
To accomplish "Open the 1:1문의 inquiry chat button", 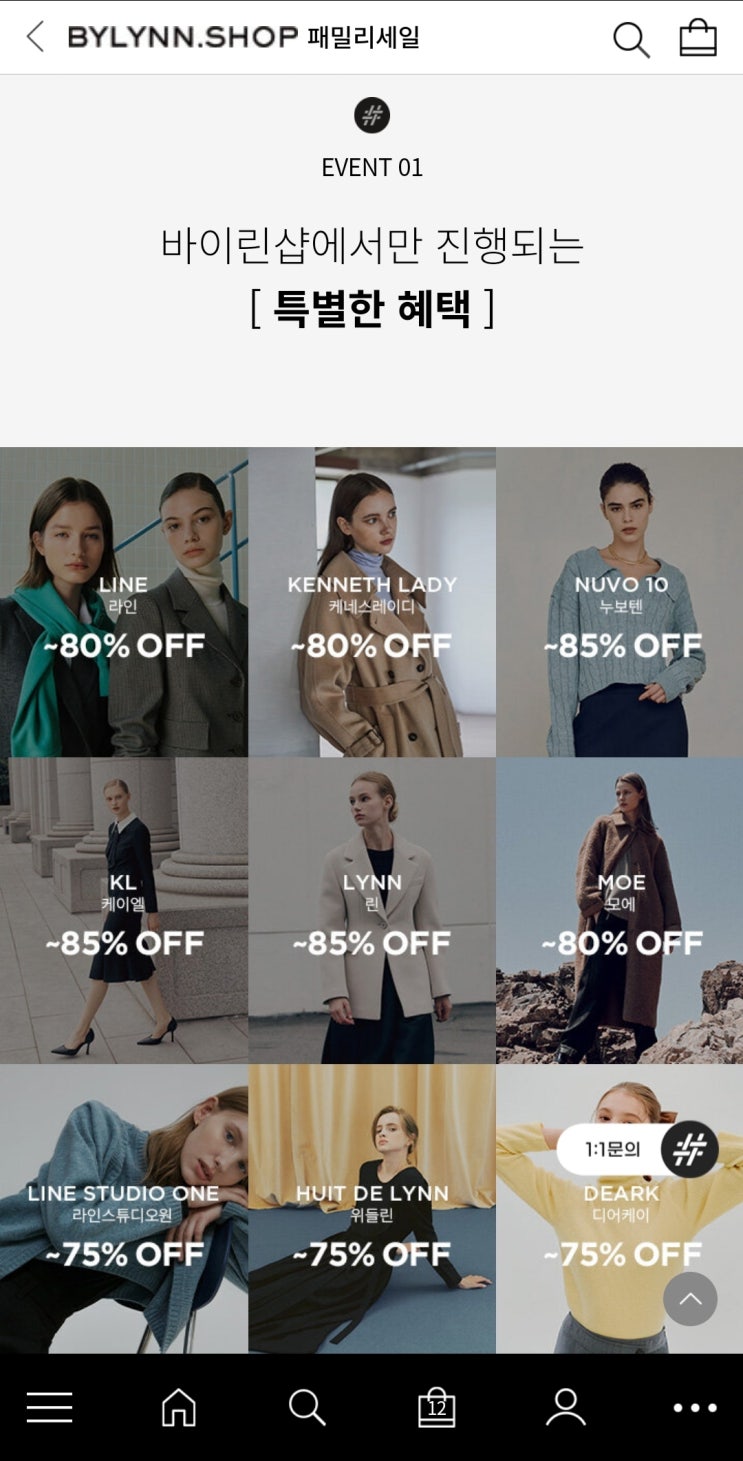I will pos(638,1150).
